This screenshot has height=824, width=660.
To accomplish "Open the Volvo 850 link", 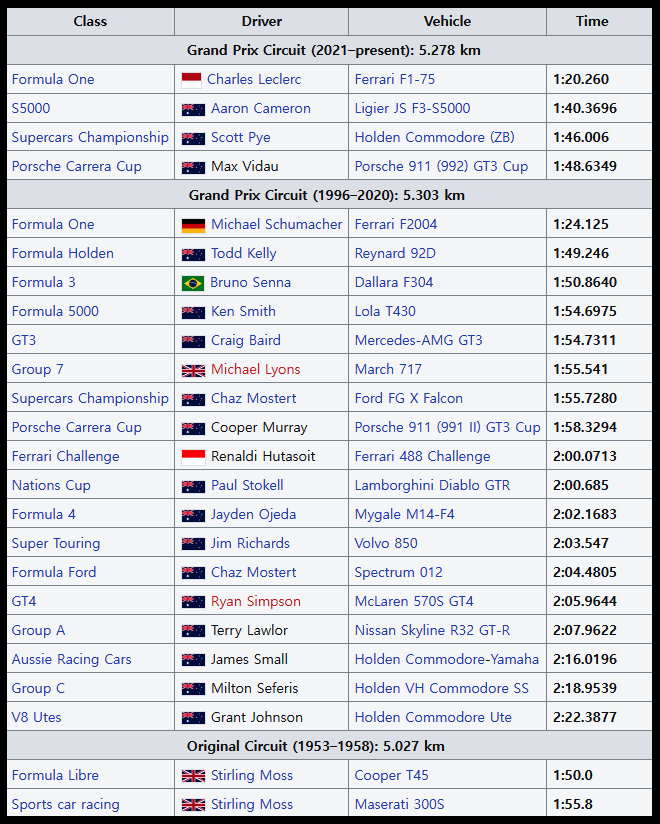I will coord(386,543).
